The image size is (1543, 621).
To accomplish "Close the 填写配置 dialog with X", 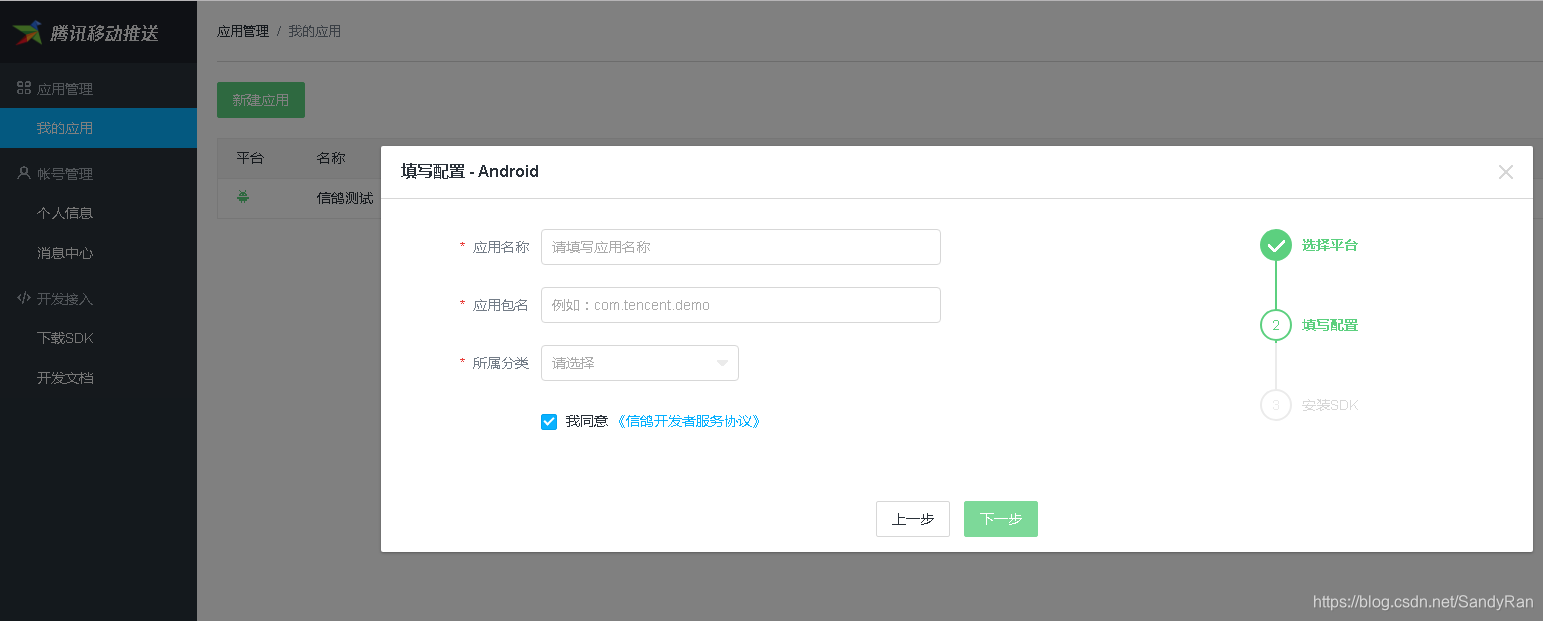I will tap(1506, 172).
